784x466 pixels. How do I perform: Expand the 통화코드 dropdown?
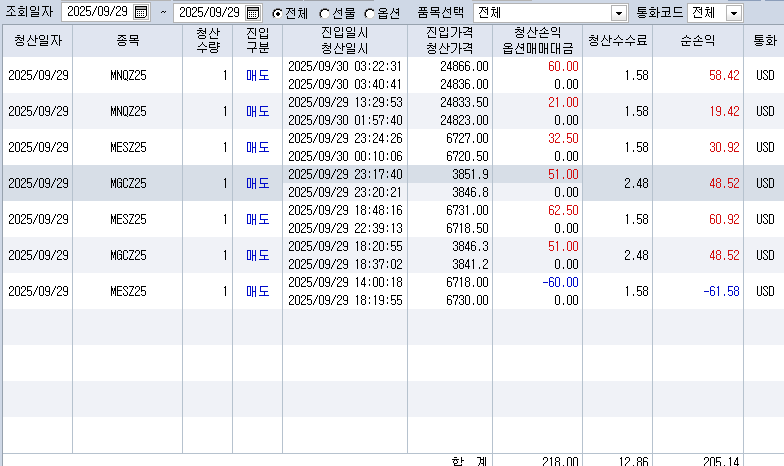734,13
